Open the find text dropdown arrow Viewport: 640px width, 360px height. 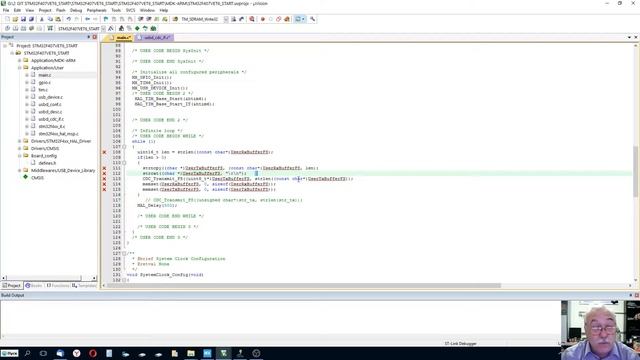(x=226, y=19)
